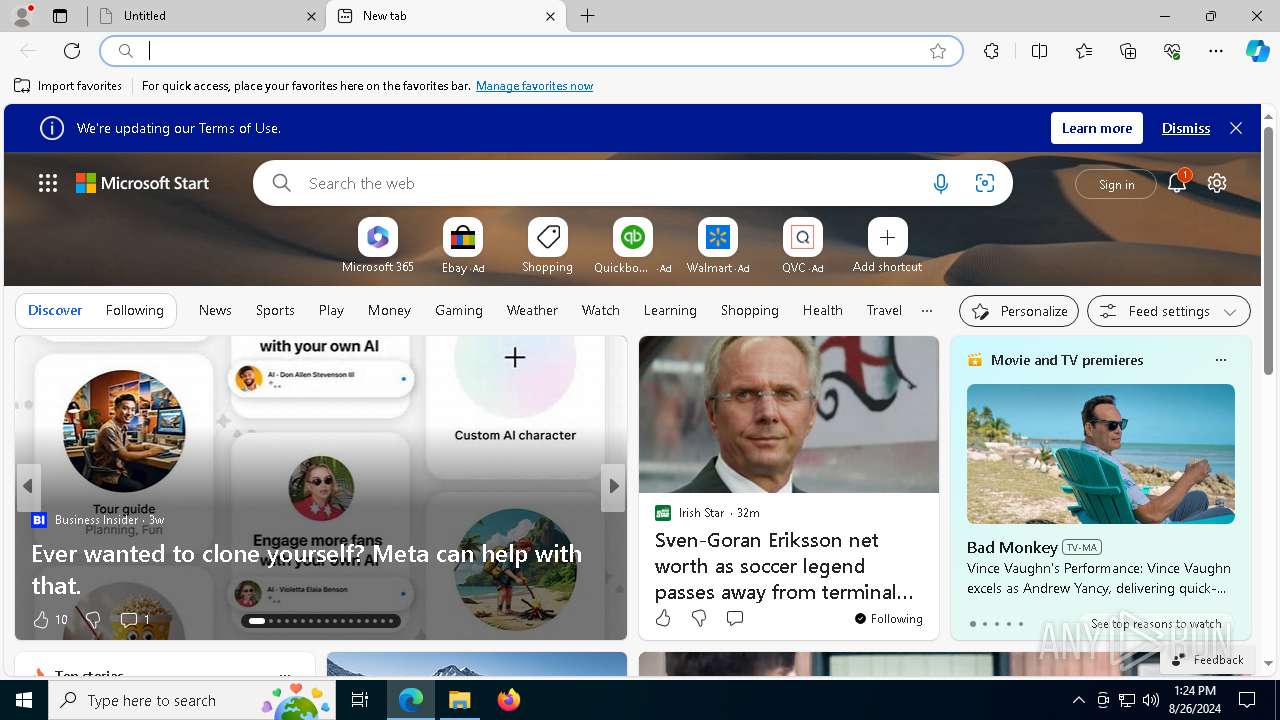Click See top reasons to watch
The image size is (1280, 720).
1156,623
